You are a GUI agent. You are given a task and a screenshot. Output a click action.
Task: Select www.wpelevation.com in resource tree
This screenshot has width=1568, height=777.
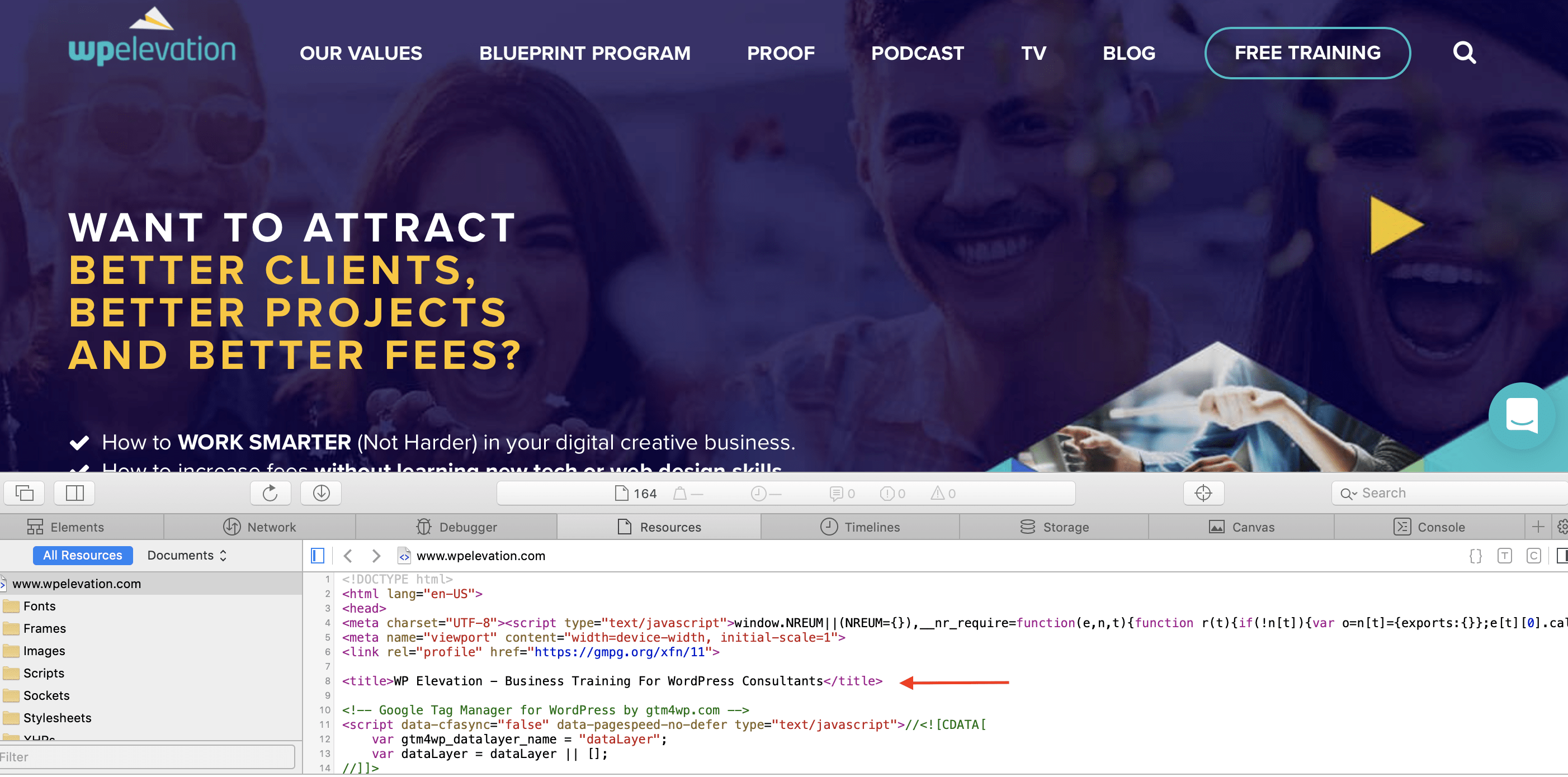tap(151, 584)
